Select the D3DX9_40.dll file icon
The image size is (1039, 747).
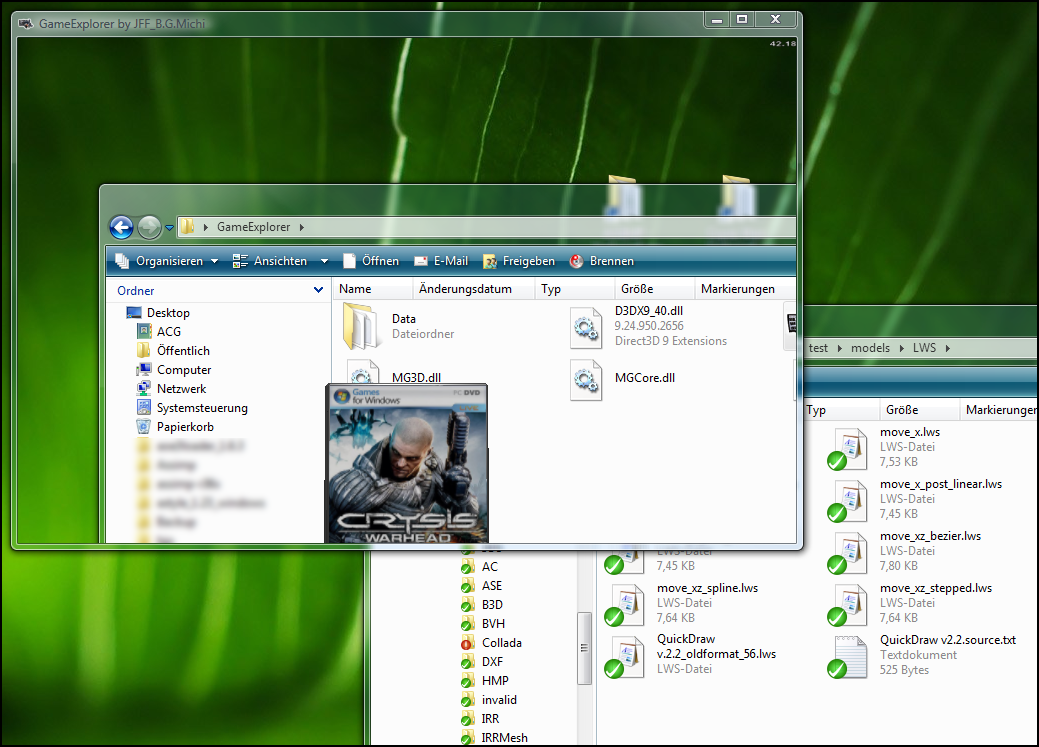586,325
